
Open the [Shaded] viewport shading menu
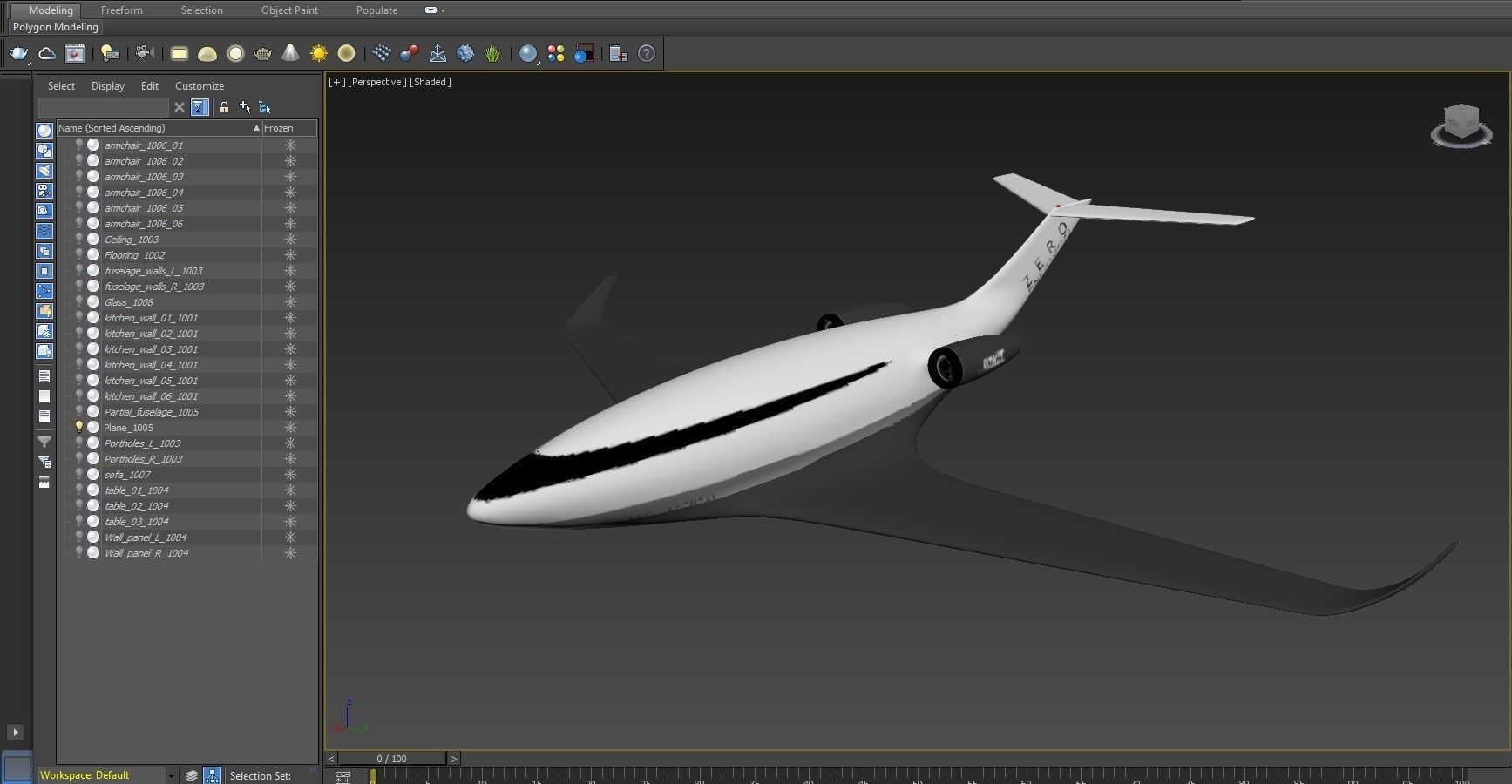(431, 82)
